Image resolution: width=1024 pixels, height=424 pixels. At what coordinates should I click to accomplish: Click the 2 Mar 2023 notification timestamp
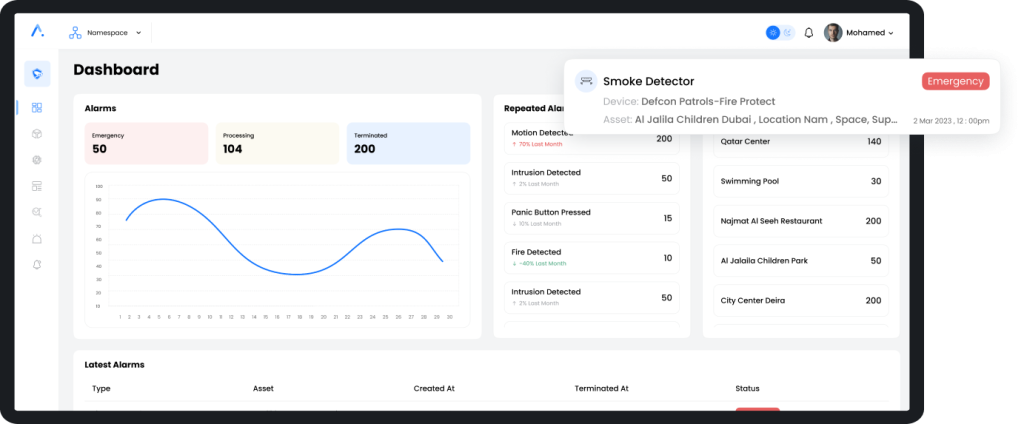click(x=951, y=121)
